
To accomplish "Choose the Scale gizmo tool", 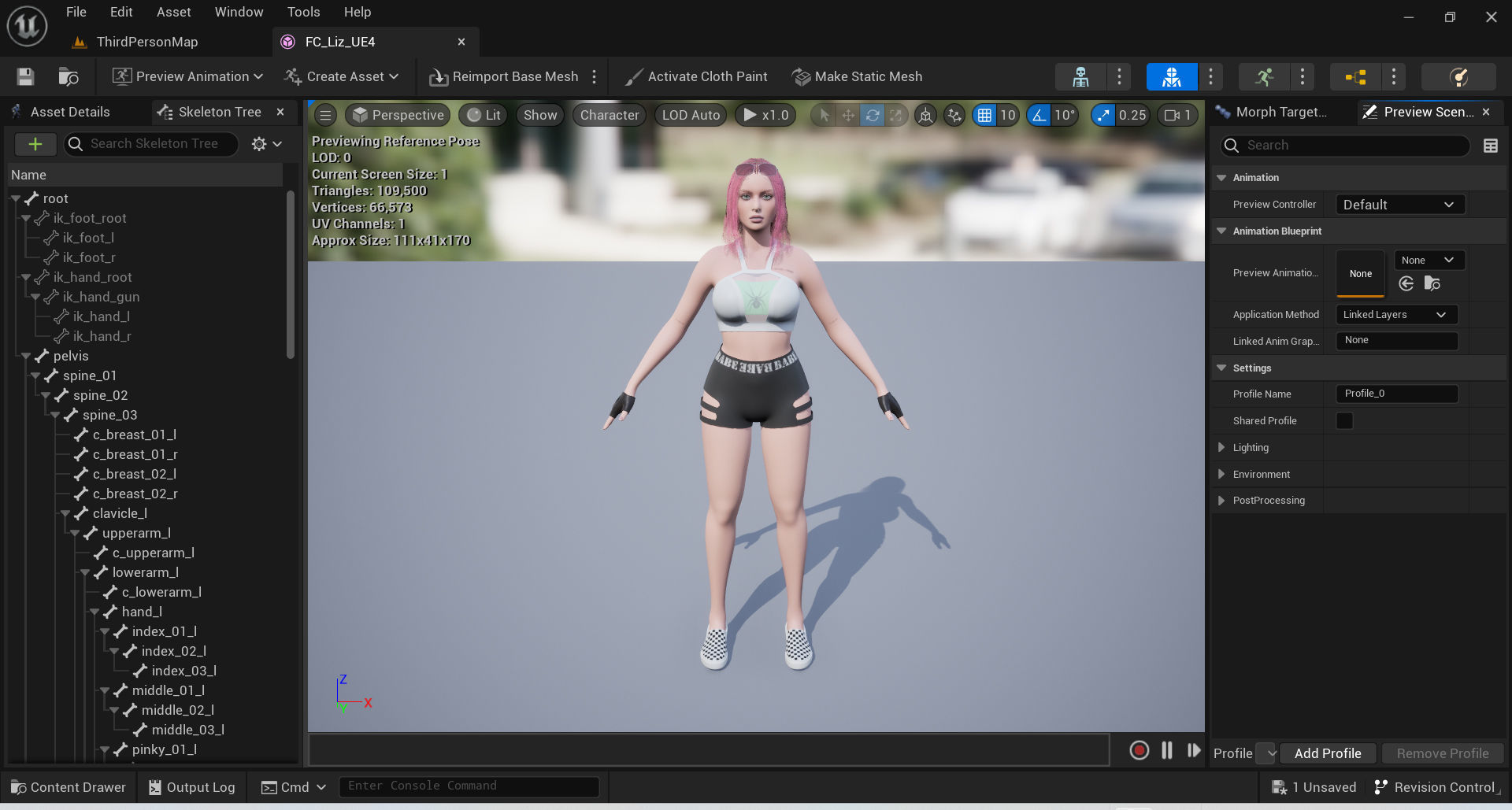I will (x=896, y=115).
